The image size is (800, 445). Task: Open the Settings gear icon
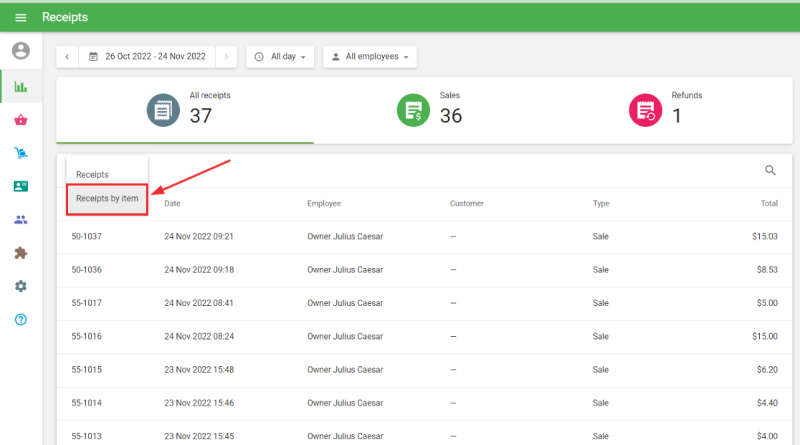click(20, 286)
